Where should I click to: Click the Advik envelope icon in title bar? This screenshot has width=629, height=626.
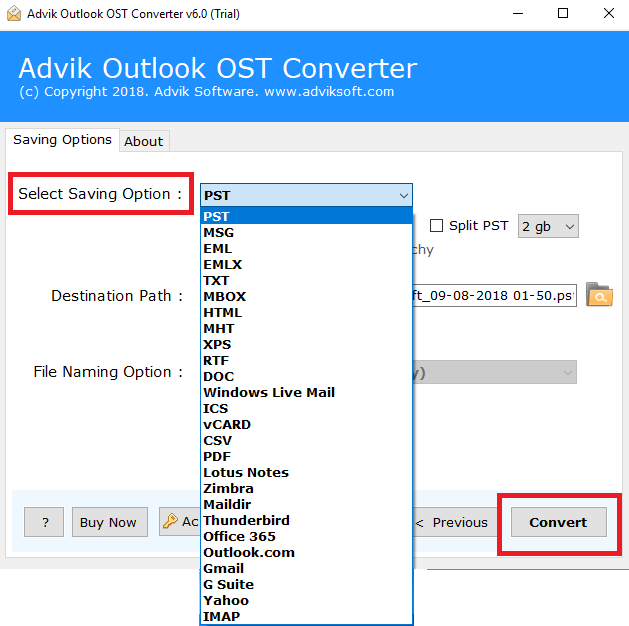click(x=14, y=13)
